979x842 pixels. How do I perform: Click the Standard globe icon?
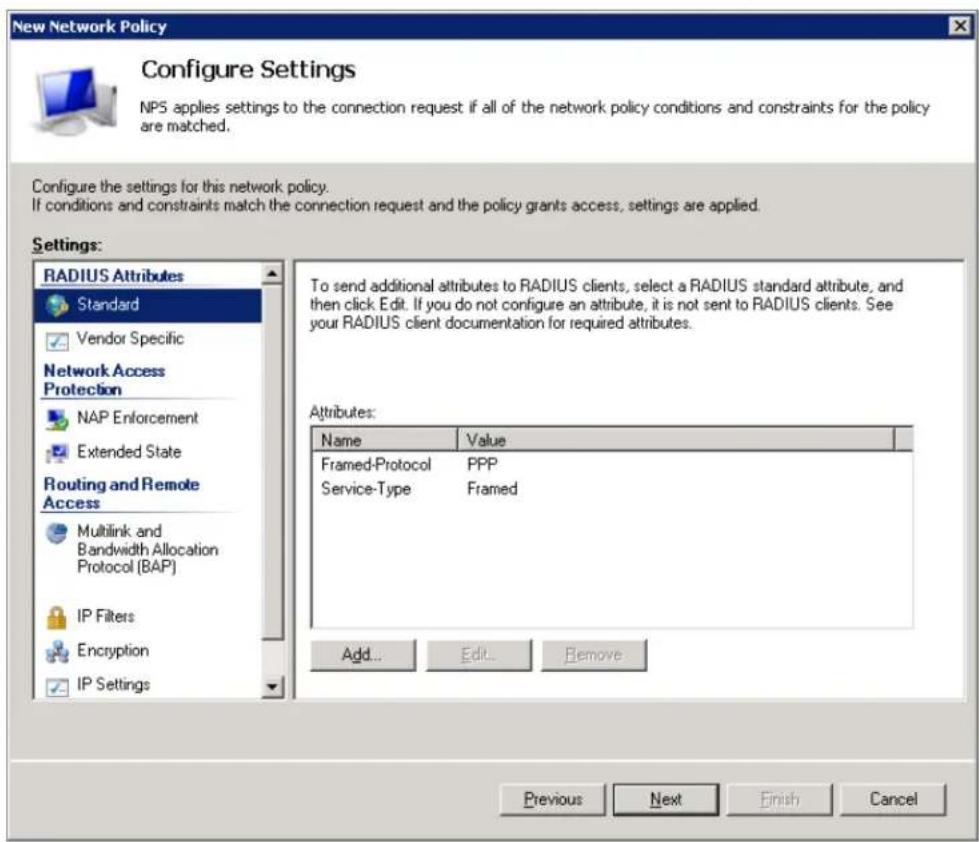[x=57, y=305]
